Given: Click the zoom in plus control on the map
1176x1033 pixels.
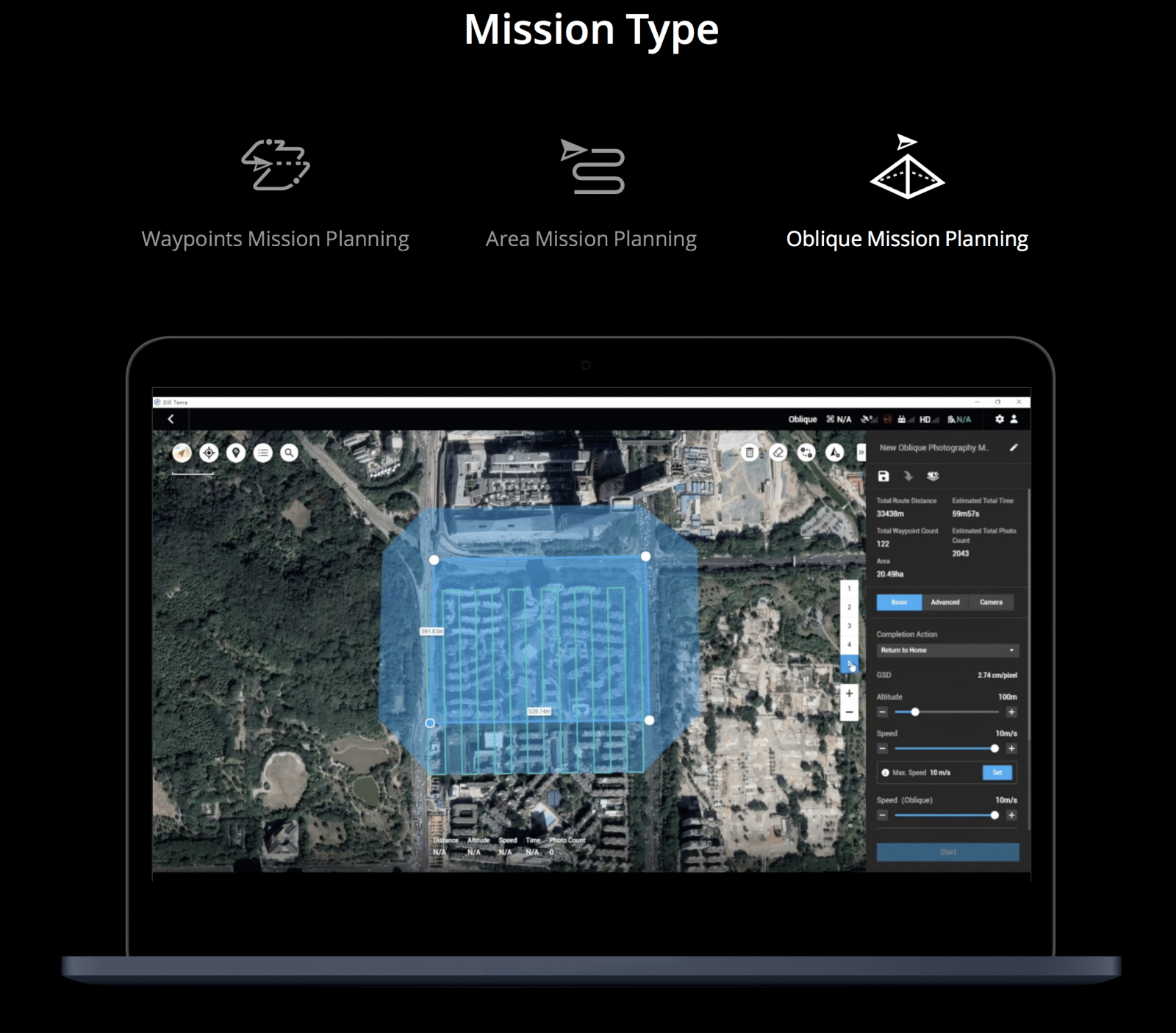Looking at the screenshot, I should (x=849, y=693).
